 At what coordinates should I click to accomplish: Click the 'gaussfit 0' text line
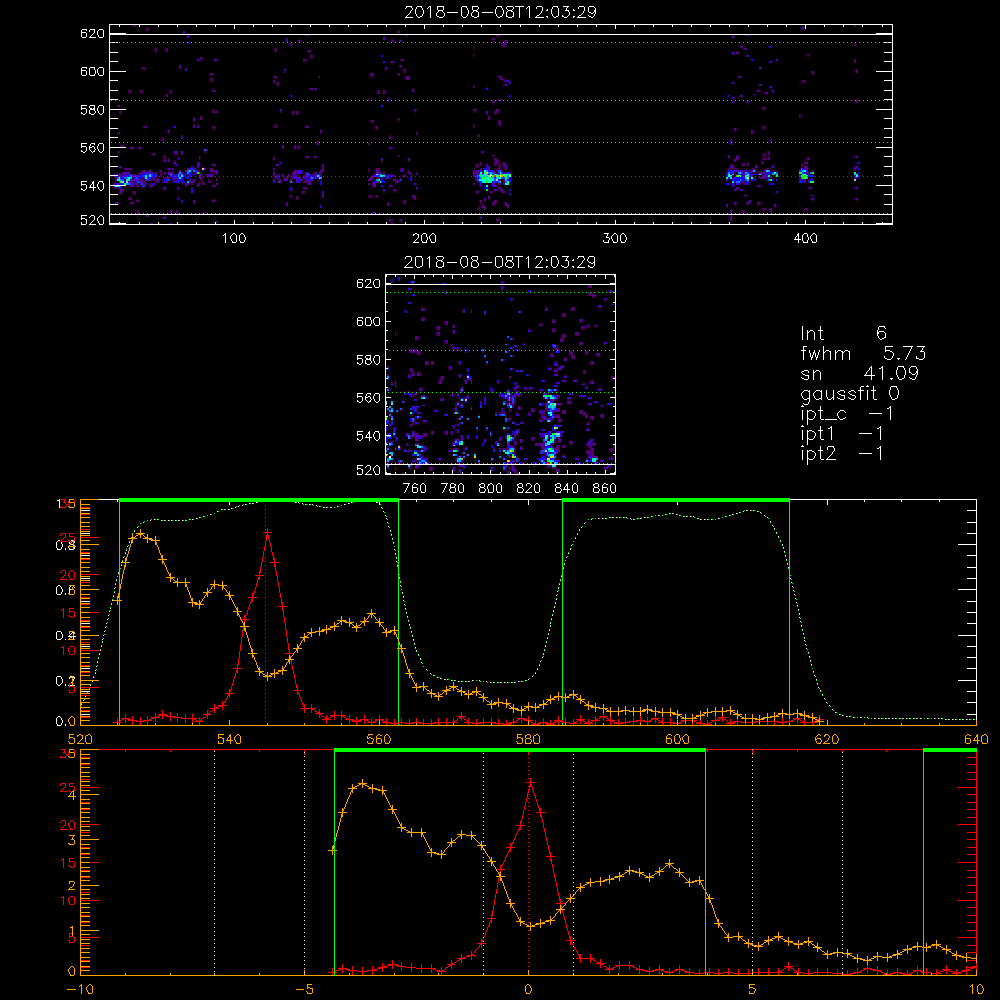pos(849,393)
